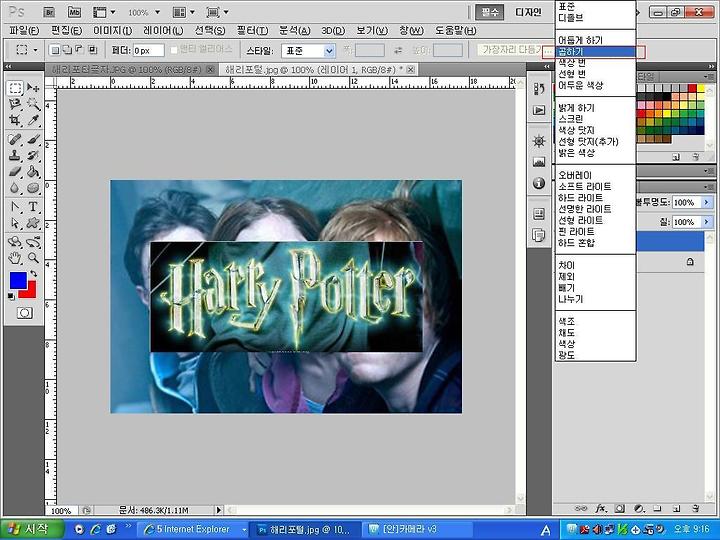The width and height of the screenshot is (720, 540).
Task: Select the Eyedropper tool
Action: click(x=33, y=120)
